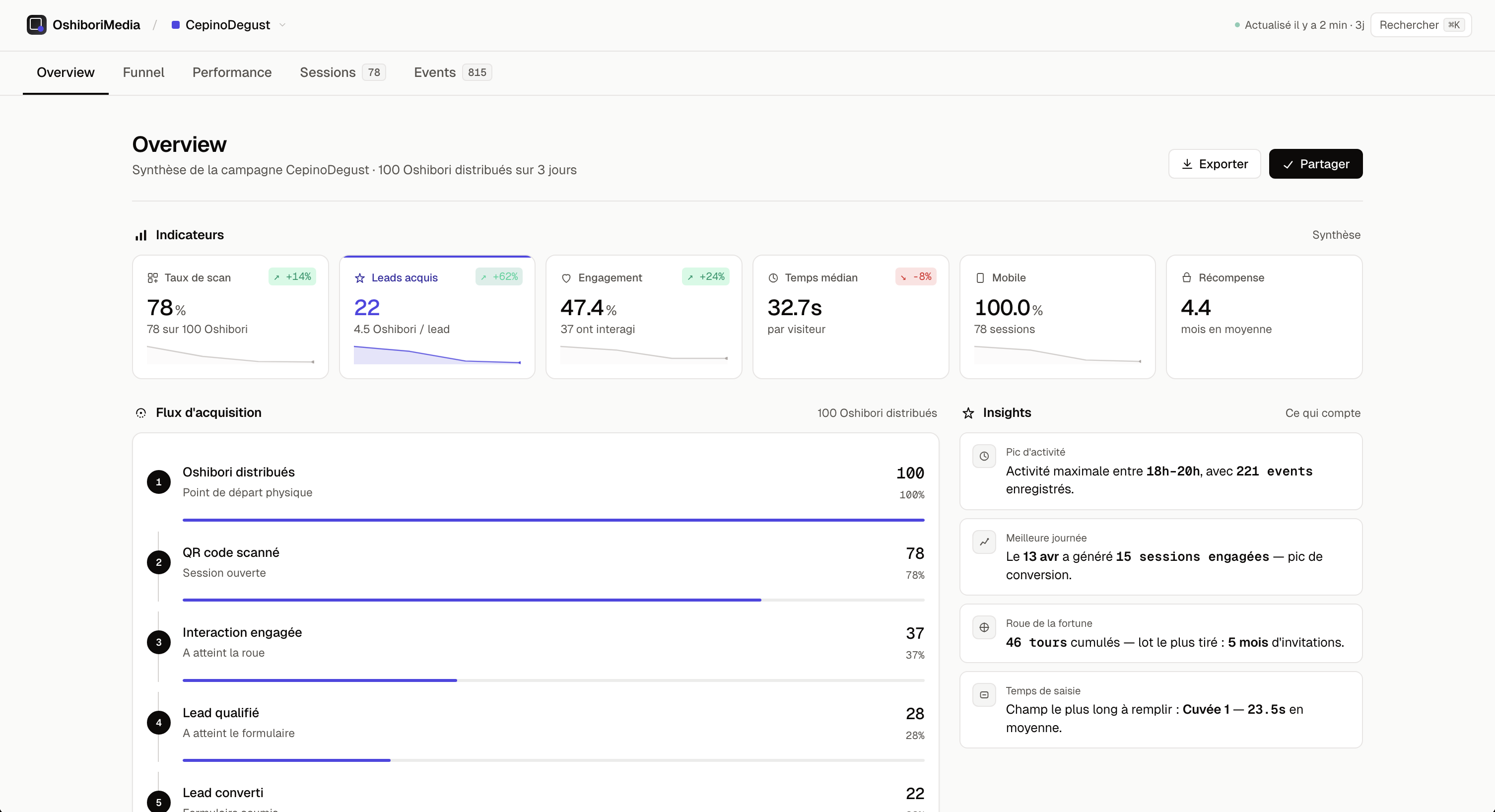Click the 47.4% Engagement value
1495x812 pixels.
[x=589, y=308]
